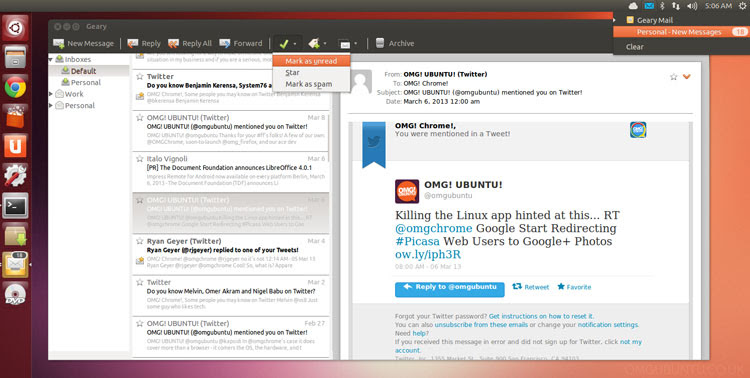
Task: Click Geary mail launcher icon
Action: (x=15, y=265)
